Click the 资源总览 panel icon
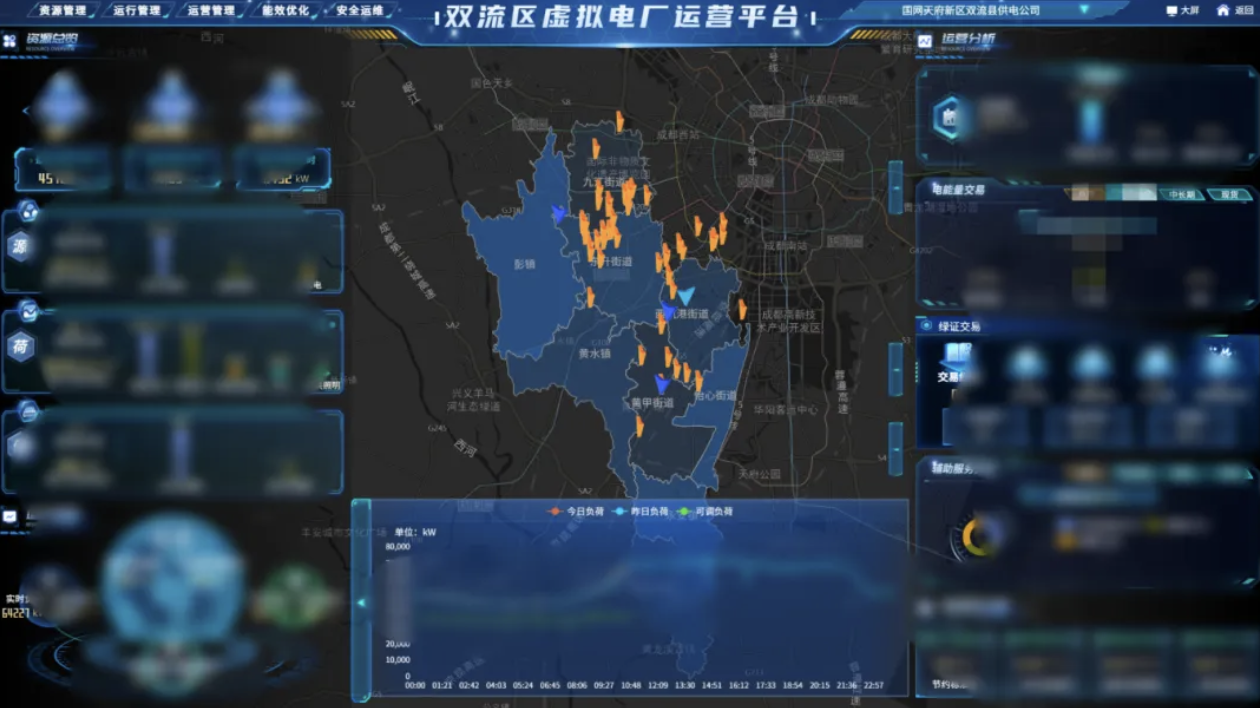 point(10,42)
